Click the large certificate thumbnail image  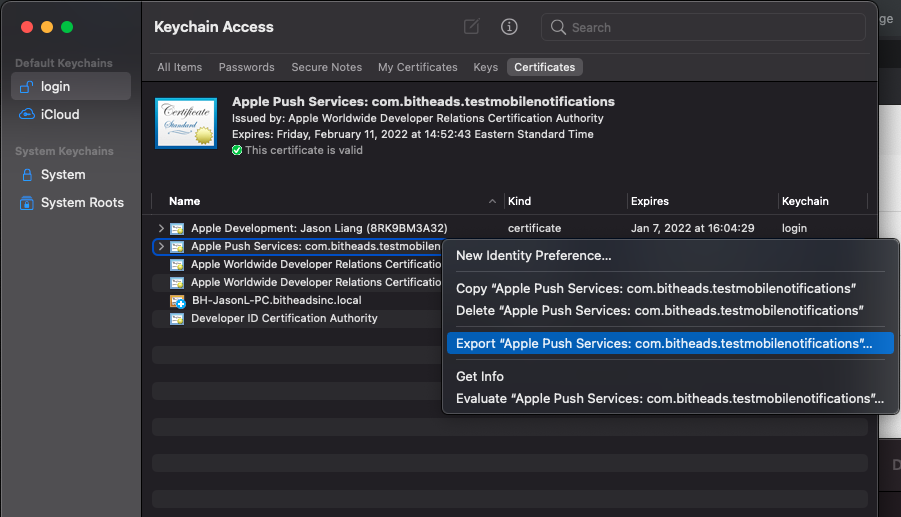[186, 123]
